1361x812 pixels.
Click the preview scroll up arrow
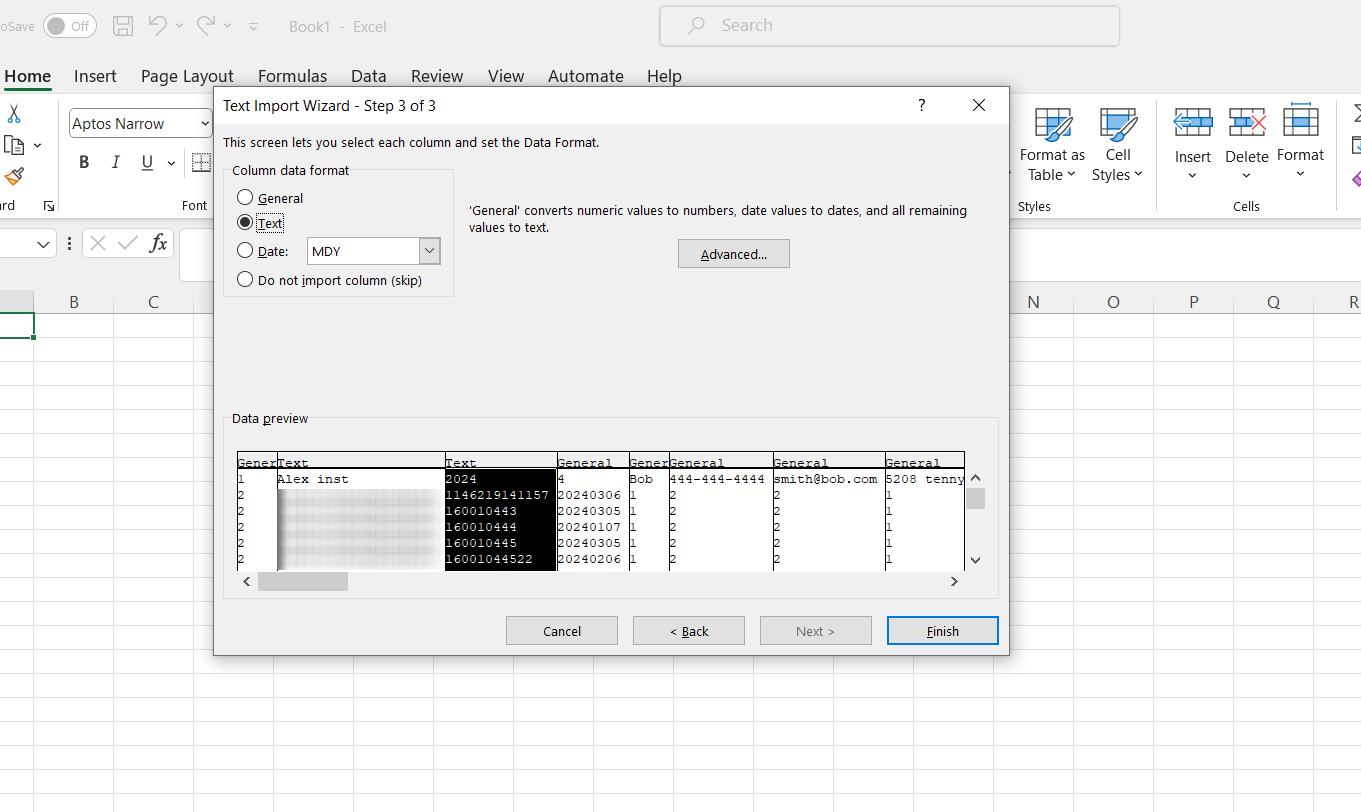click(x=976, y=478)
